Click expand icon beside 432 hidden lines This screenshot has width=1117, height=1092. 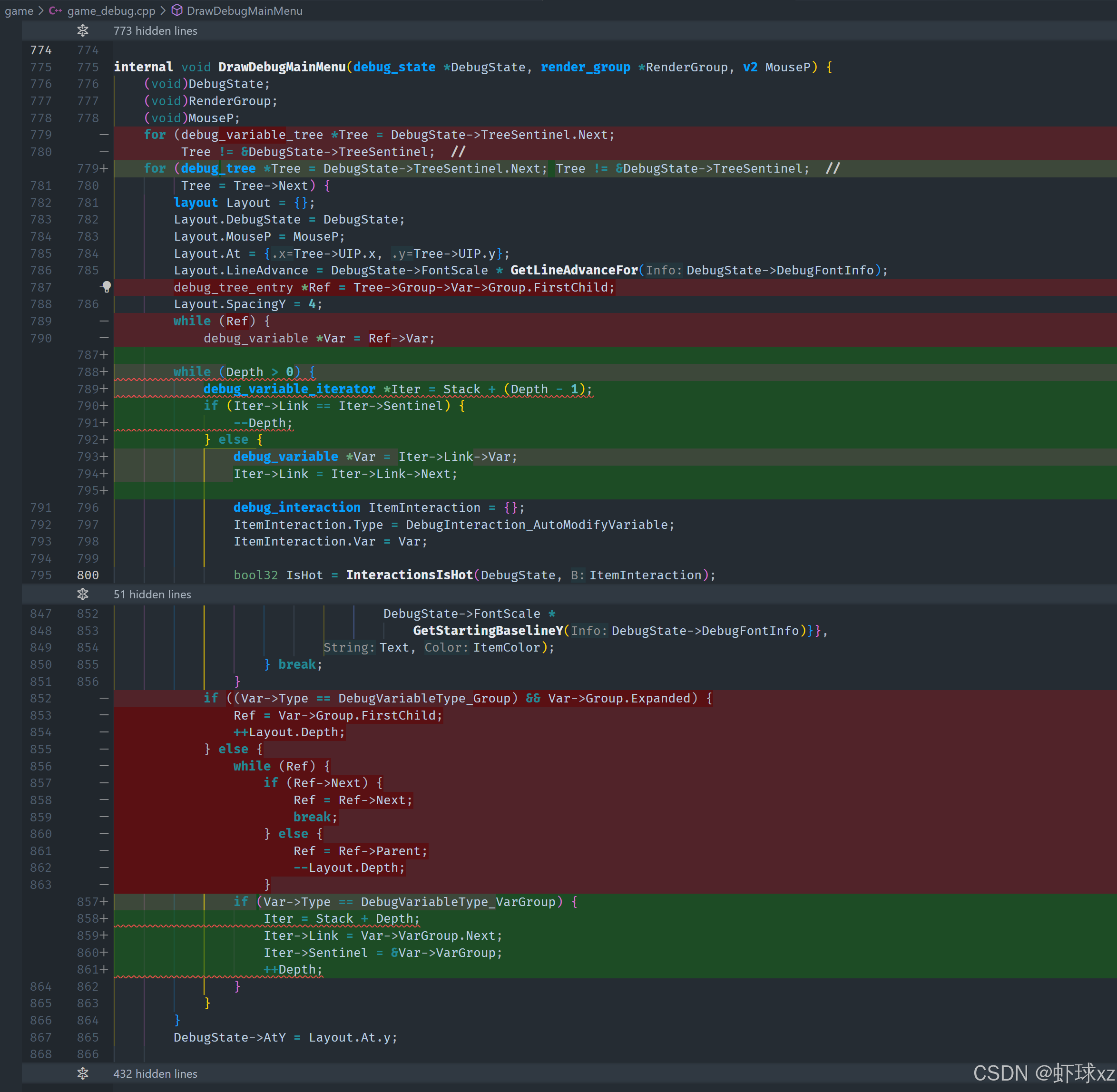coord(83,1073)
